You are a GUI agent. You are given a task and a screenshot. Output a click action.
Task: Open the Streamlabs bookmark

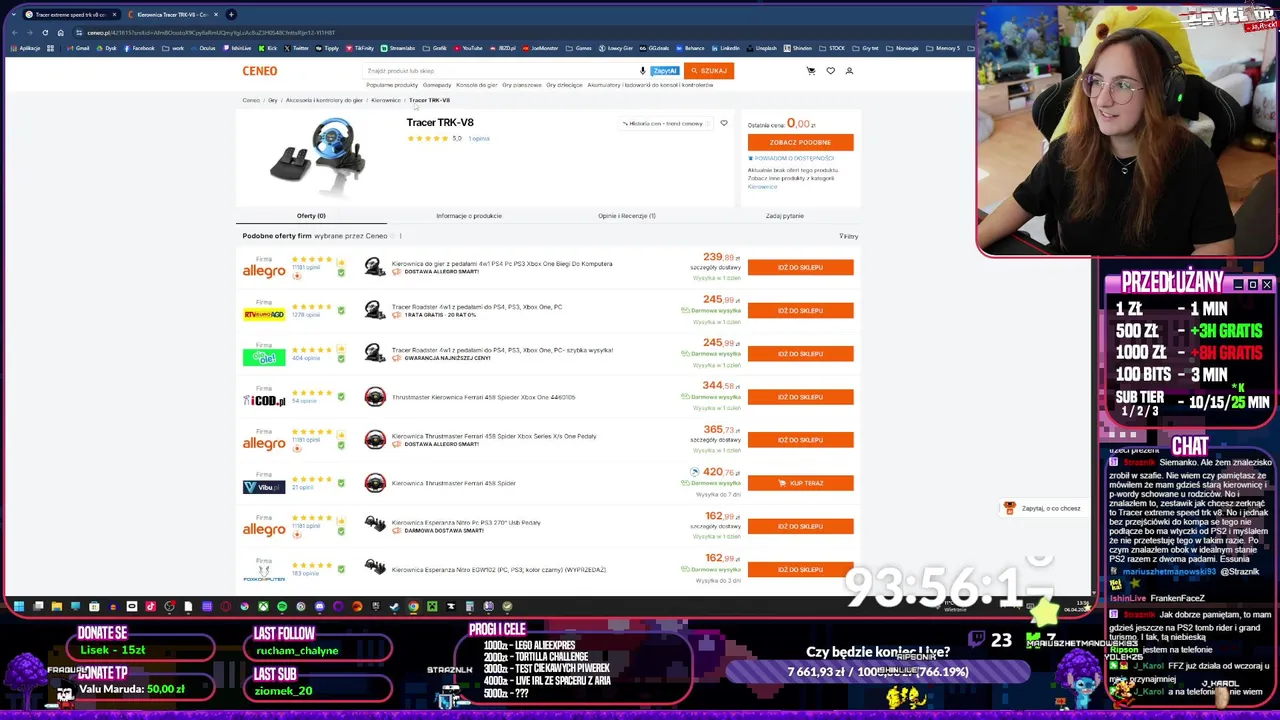[x=398, y=48]
